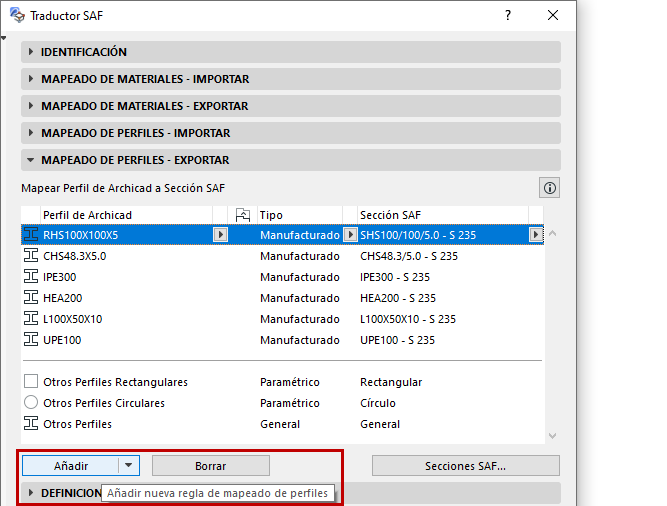Screen dimensions: 667x506
Task: Select the UPE100 profile name
Action: click(62, 340)
